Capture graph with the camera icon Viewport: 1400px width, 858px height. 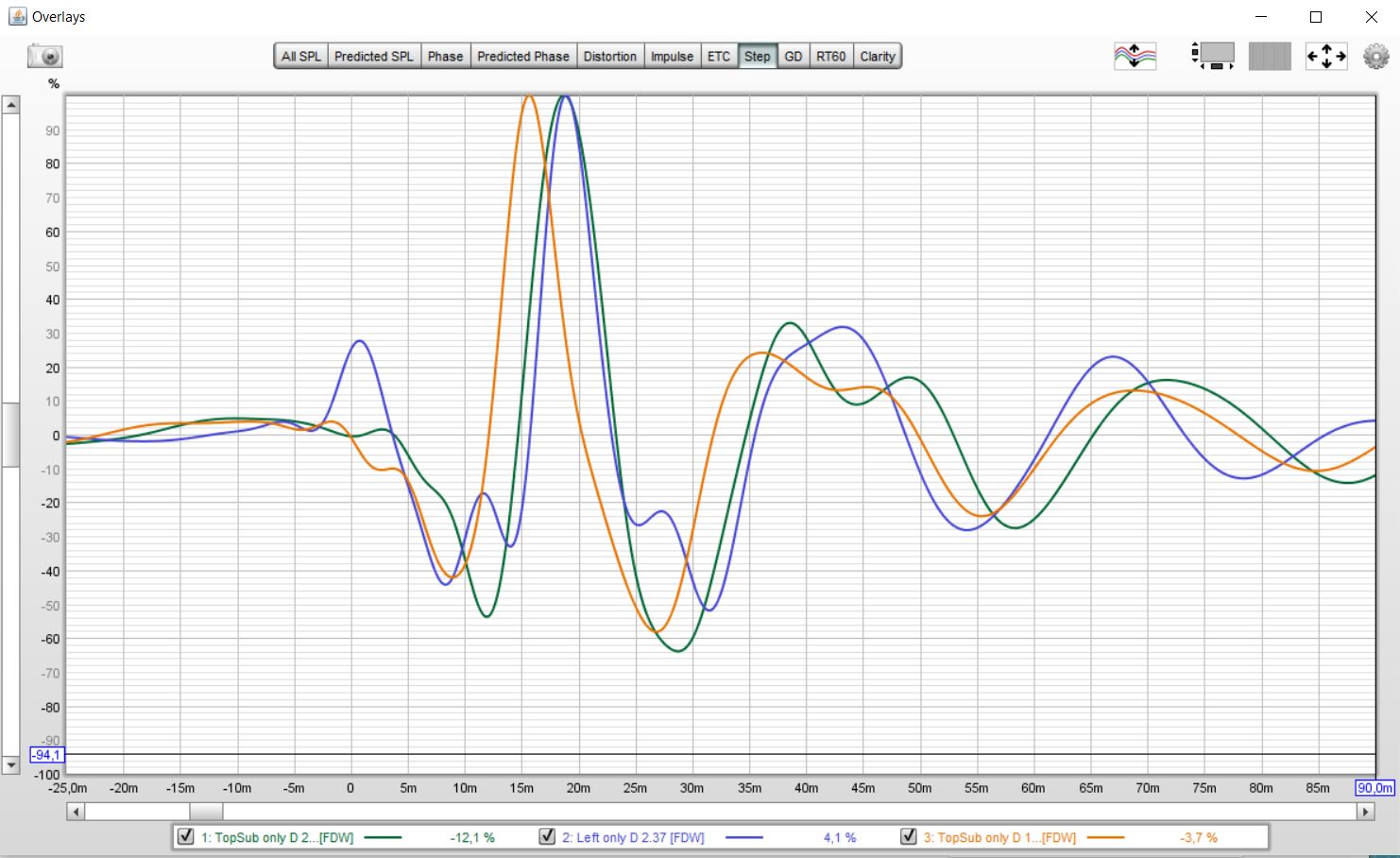(x=44, y=57)
